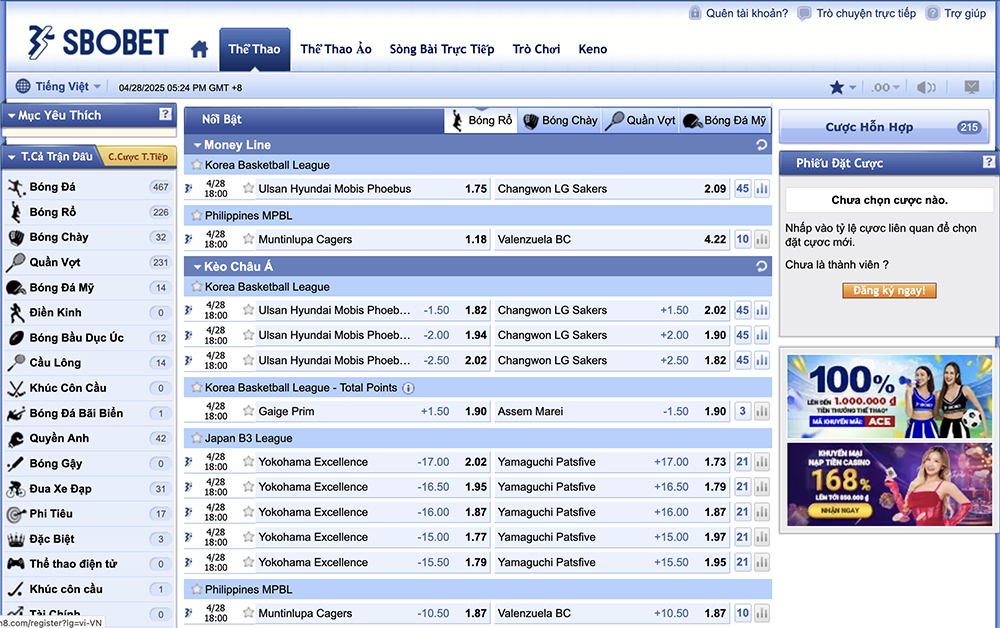Select odds 2.09 for Changwon LG Sakers
The width and height of the screenshot is (1000, 628).
click(x=715, y=188)
